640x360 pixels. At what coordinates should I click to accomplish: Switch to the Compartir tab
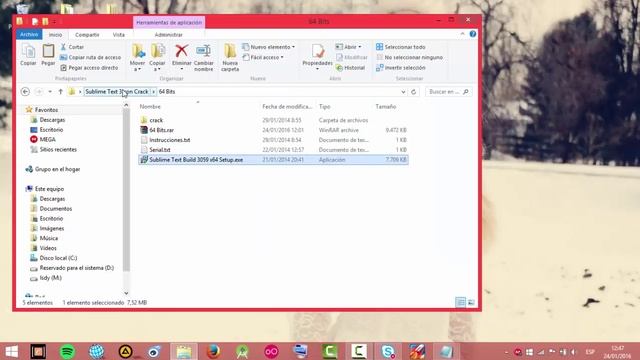tap(87, 35)
